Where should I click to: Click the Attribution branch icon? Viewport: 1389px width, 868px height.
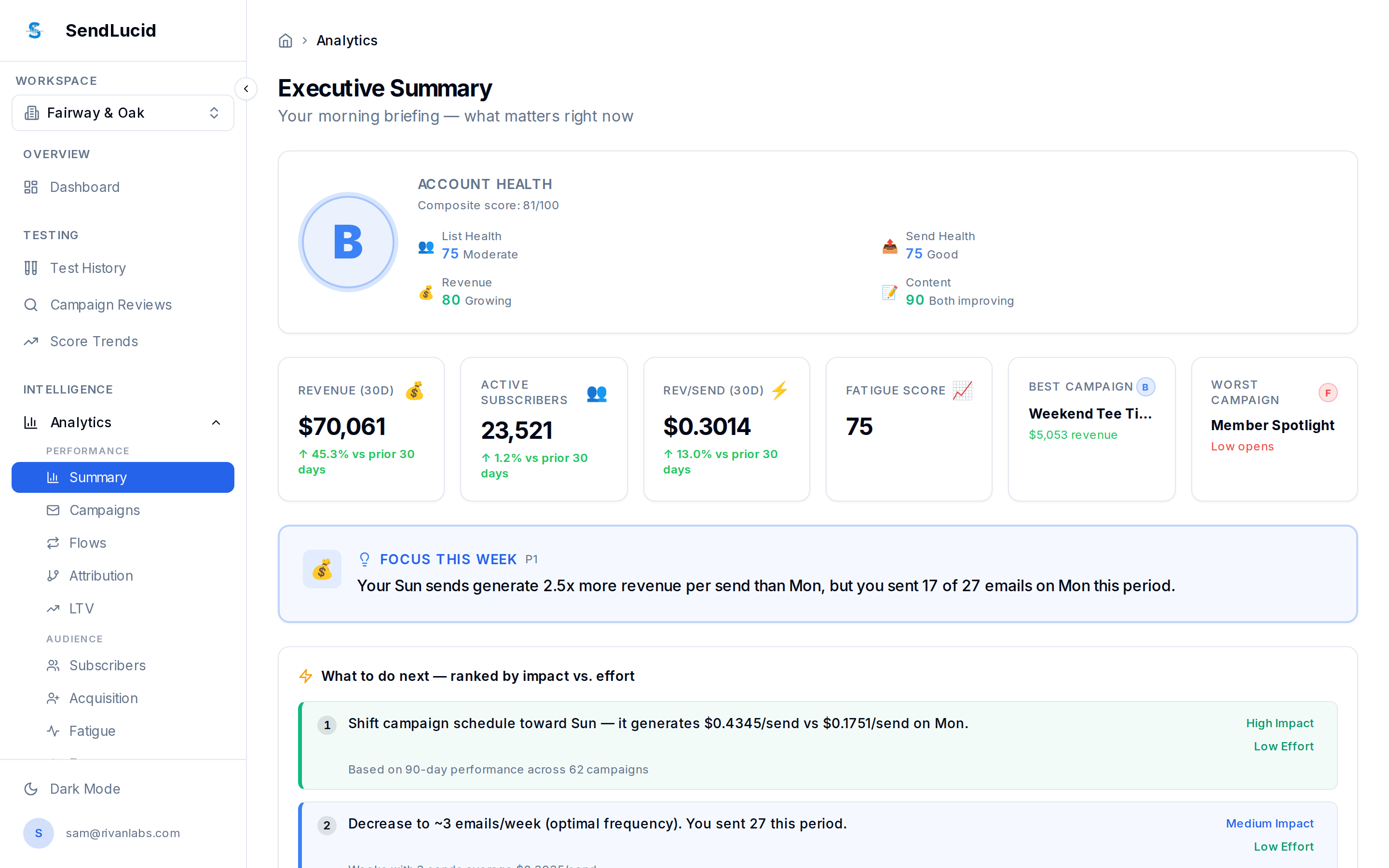tap(54, 576)
